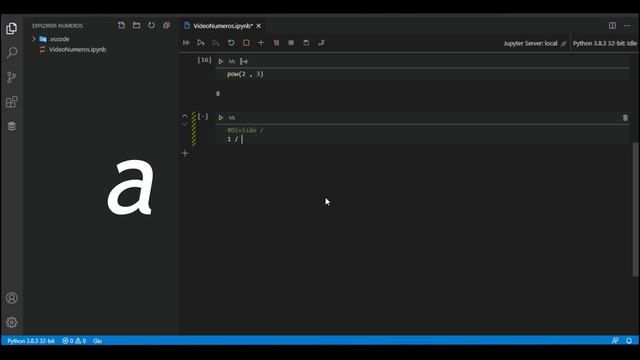Clear all cell outputs

(276, 43)
